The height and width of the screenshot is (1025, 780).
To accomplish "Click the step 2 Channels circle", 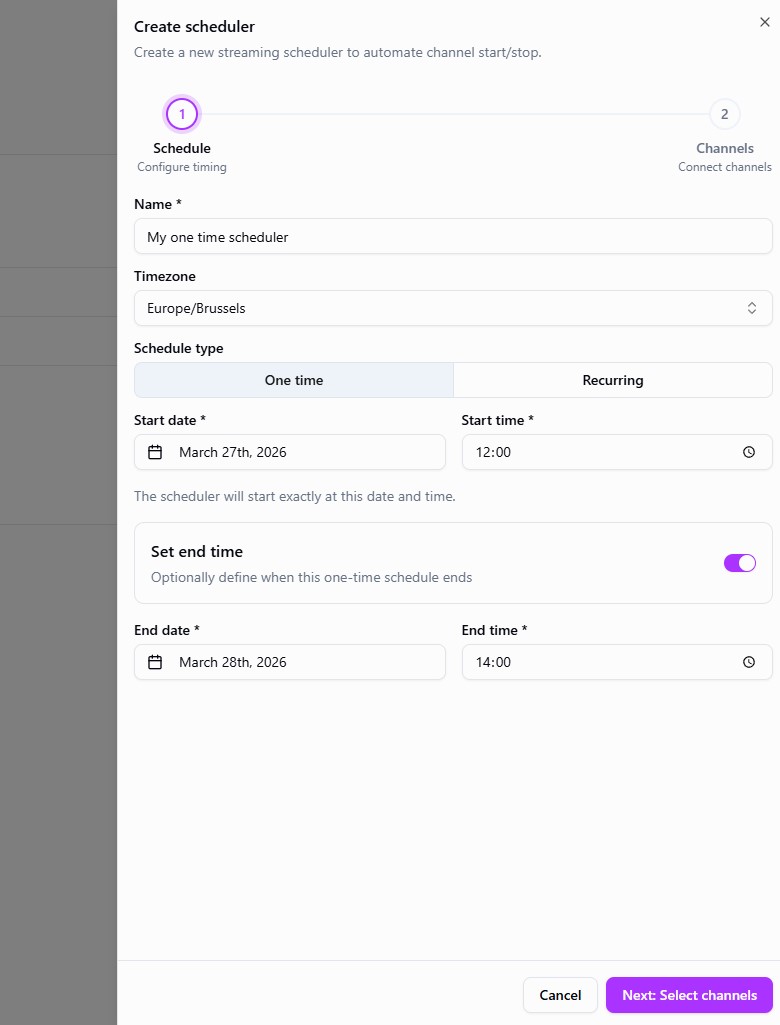I will pos(724,114).
